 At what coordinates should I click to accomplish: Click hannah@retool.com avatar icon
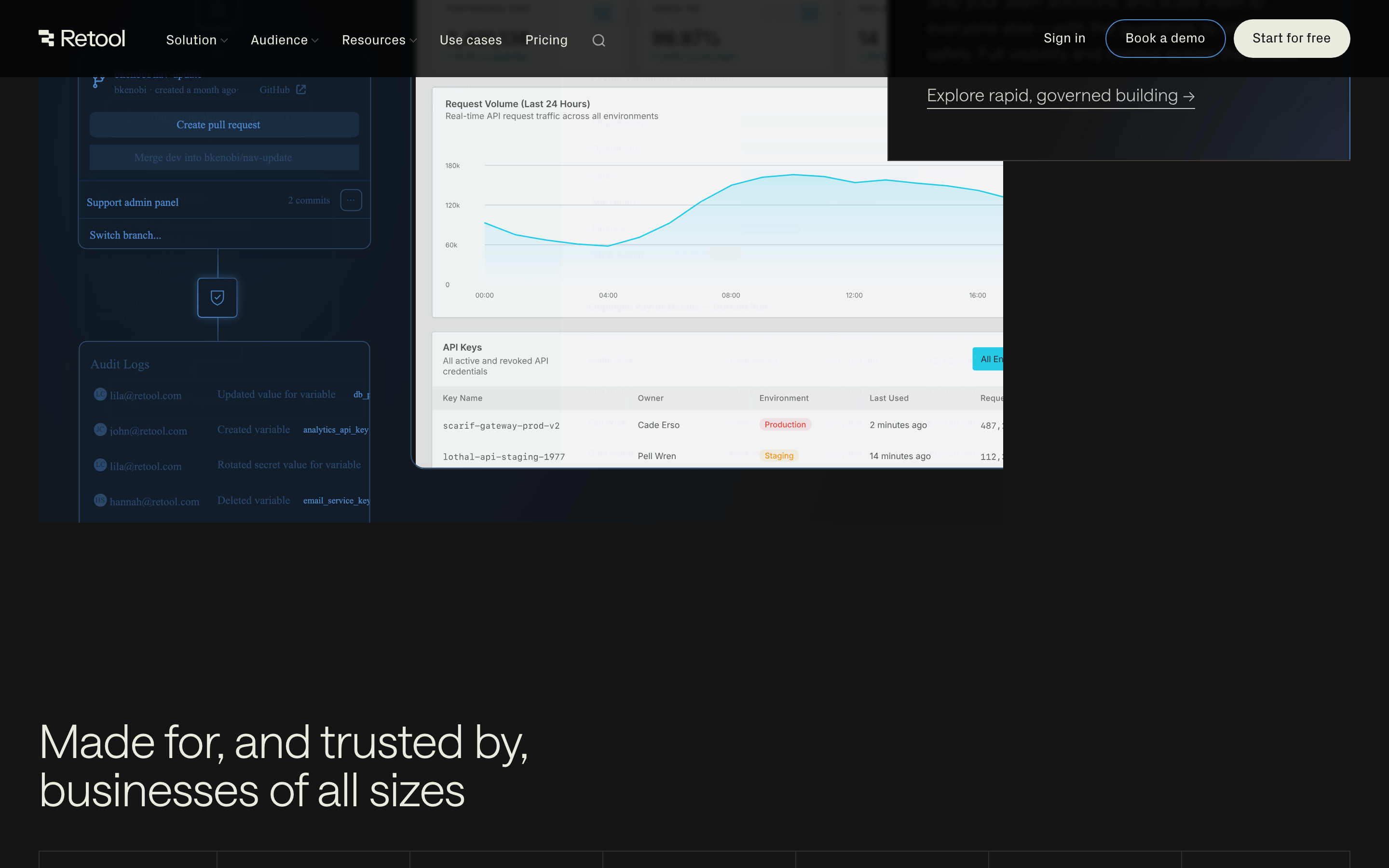pos(100,501)
